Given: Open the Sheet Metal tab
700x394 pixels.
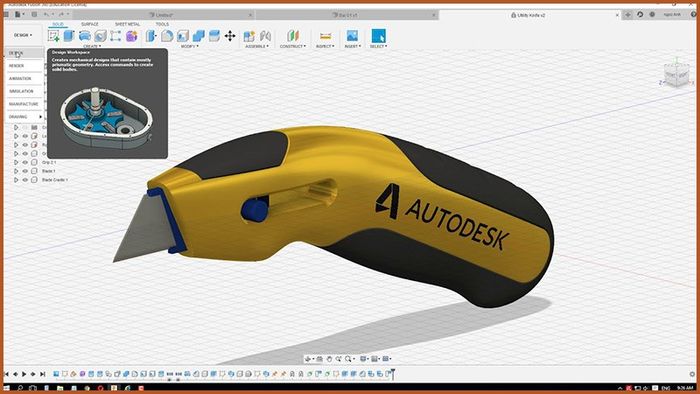Looking at the screenshot, I should coord(128,24).
